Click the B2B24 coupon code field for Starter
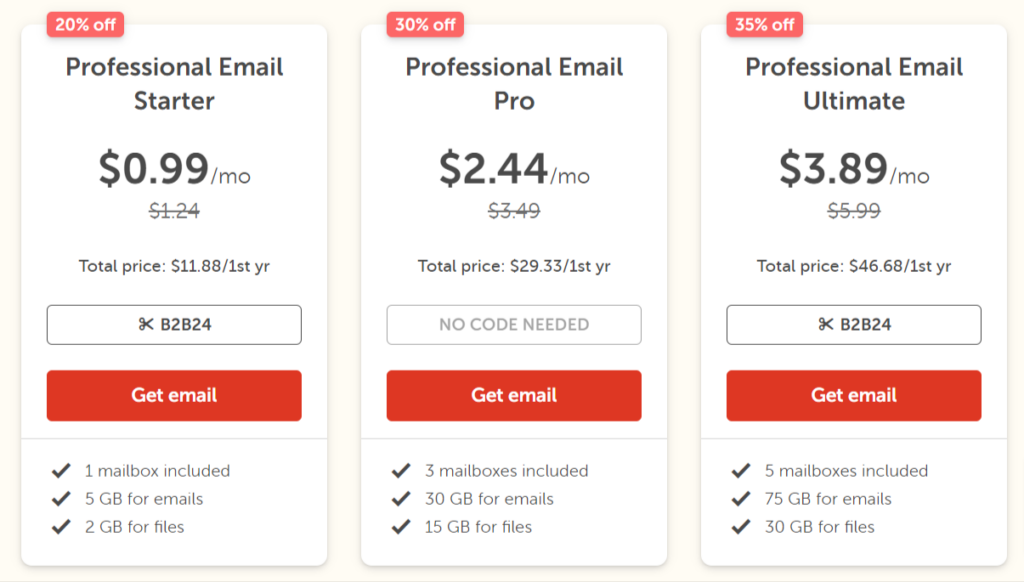 coord(173,324)
